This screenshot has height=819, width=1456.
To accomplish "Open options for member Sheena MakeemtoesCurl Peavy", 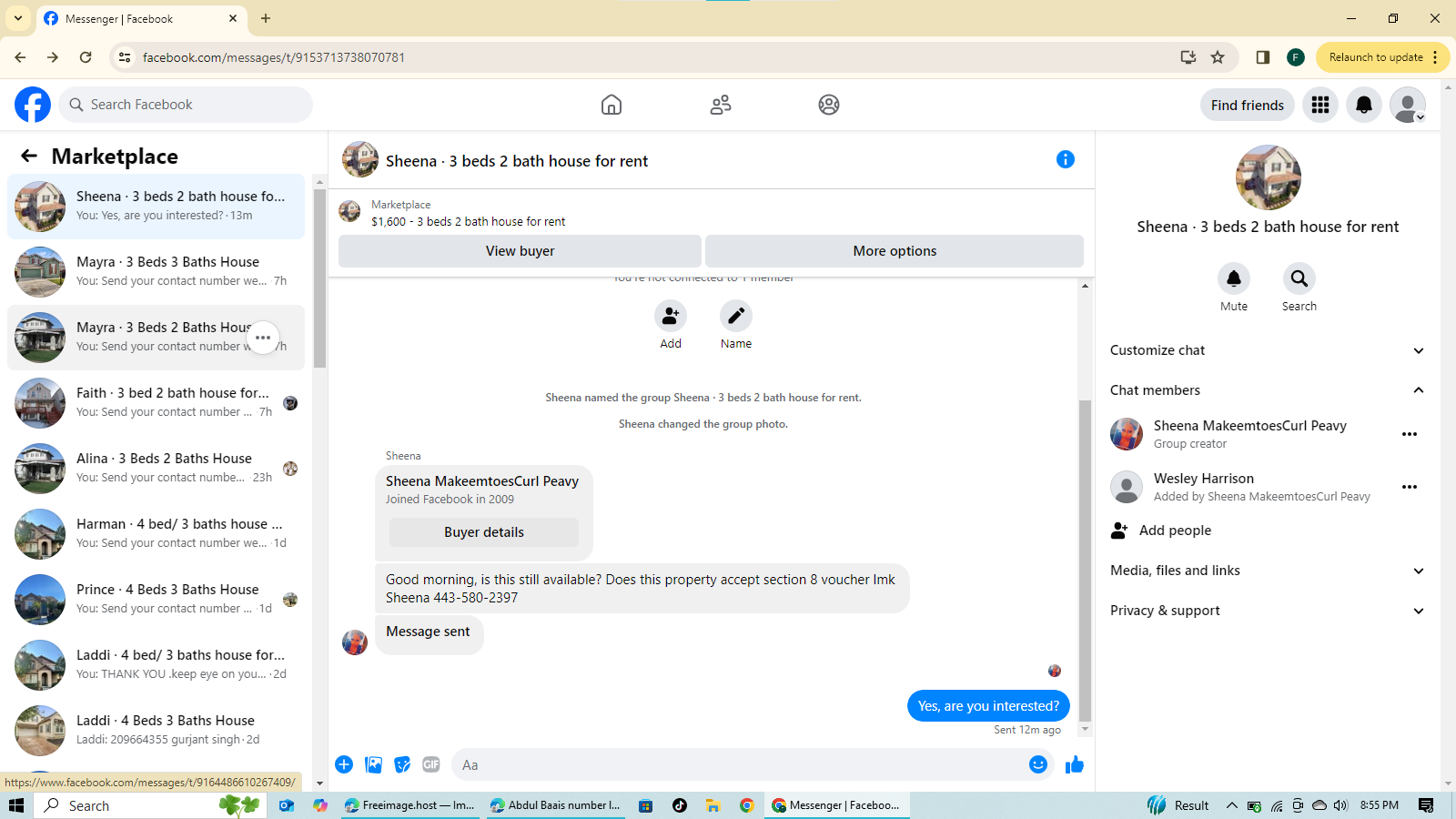I will point(1410,434).
